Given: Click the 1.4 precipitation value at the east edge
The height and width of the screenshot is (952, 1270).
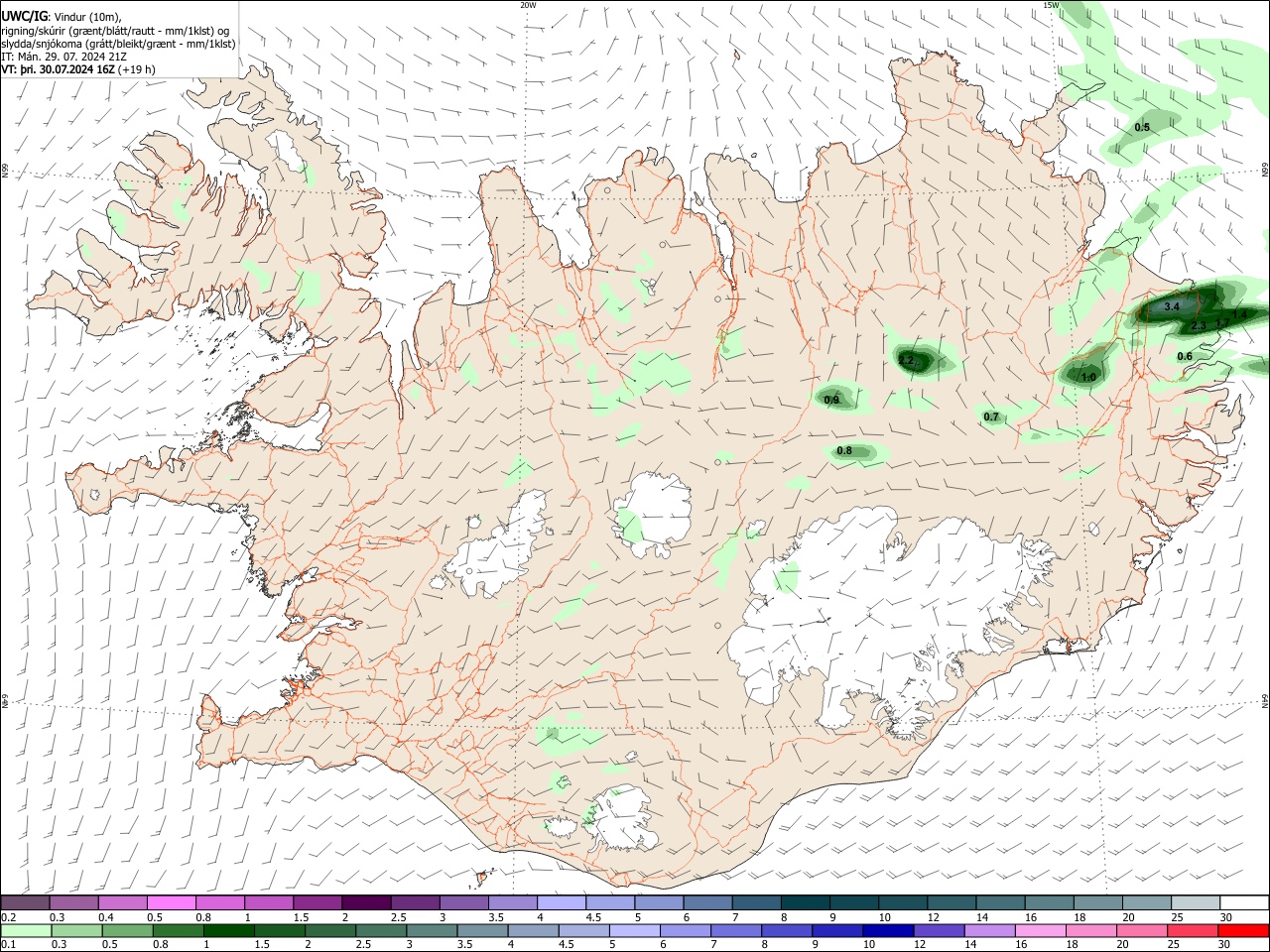Looking at the screenshot, I should [1239, 314].
